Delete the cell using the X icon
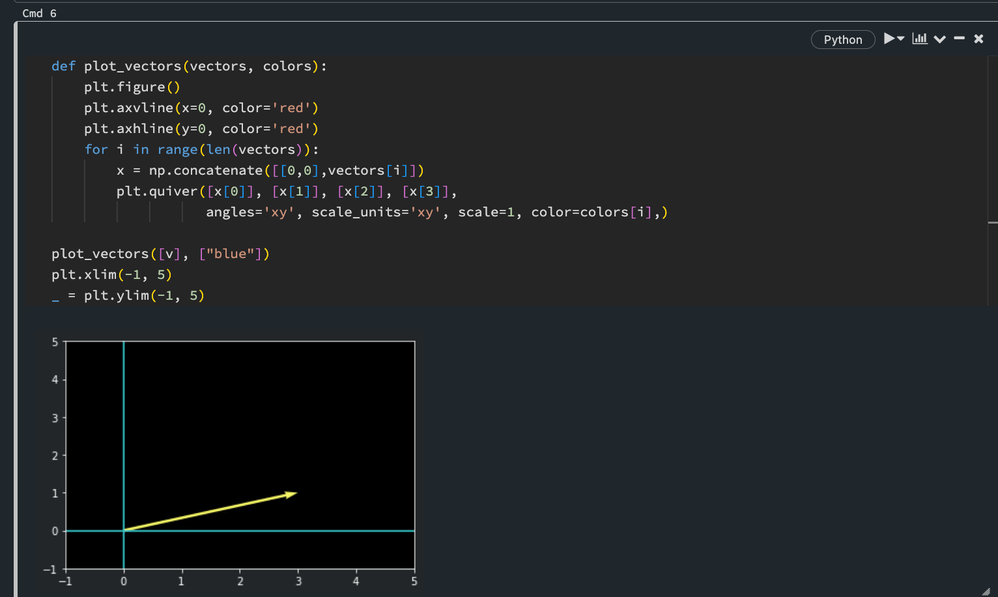This screenshot has width=998, height=597. click(978, 39)
